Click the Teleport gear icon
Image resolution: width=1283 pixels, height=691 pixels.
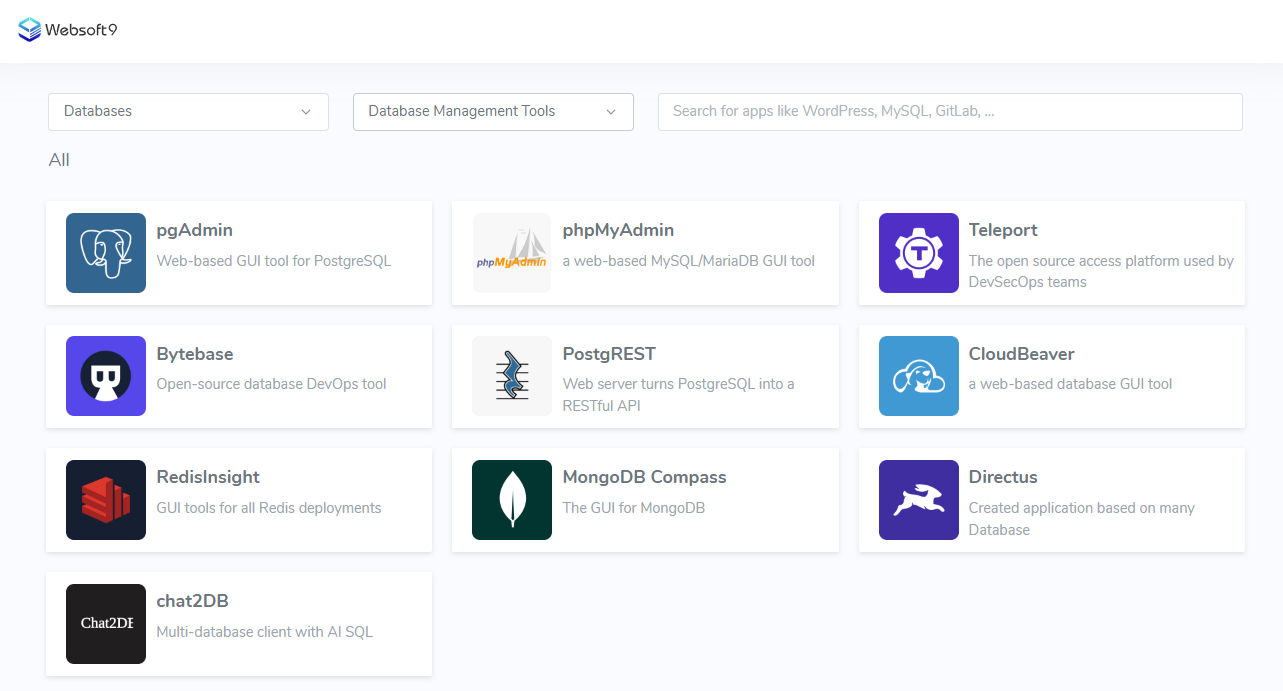[918, 253]
